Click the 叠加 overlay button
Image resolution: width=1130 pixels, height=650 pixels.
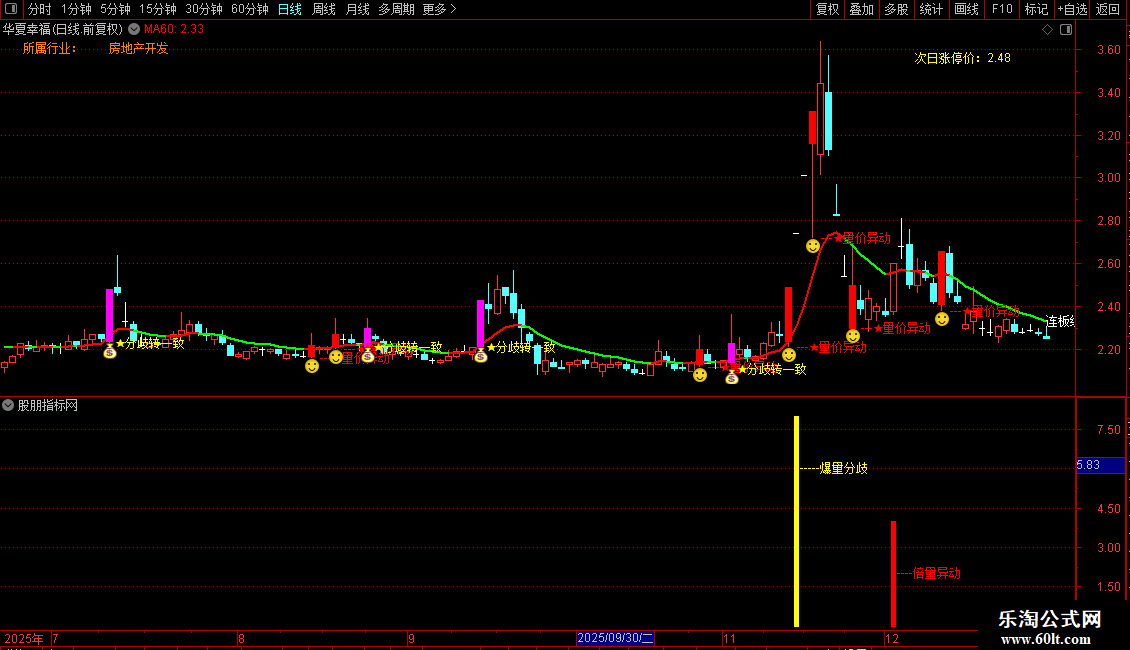coord(861,9)
